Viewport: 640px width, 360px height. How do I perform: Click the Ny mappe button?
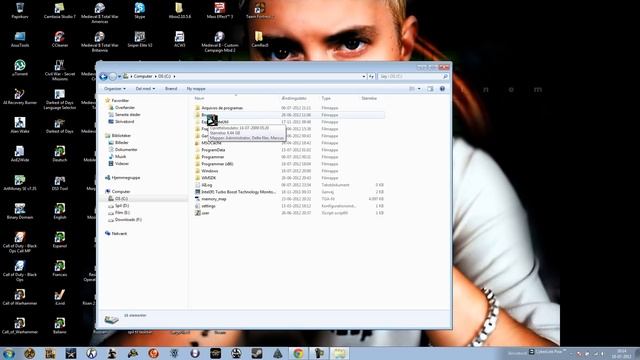point(196,89)
